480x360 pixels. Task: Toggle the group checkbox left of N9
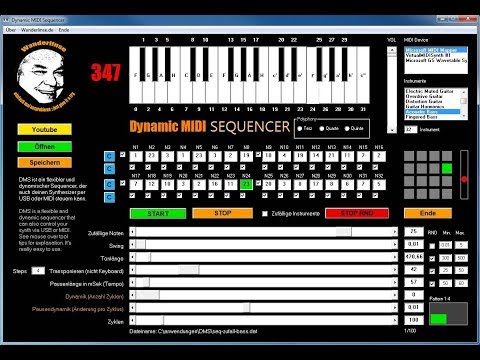coord(258,155)
